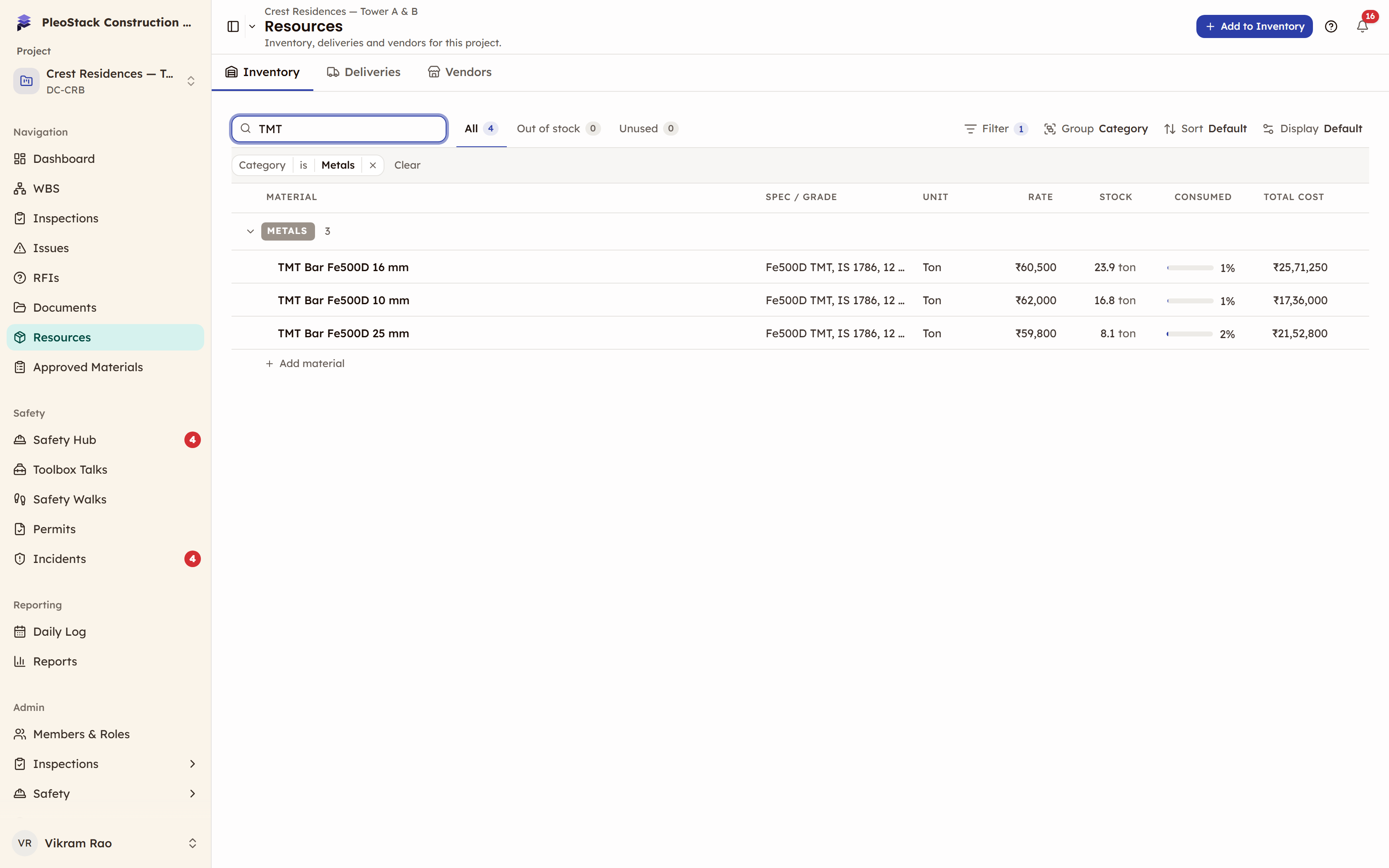Select the Out of stock tab
Image resolution: width=1389 pixels, height=868 pixels.
[558, 129]
